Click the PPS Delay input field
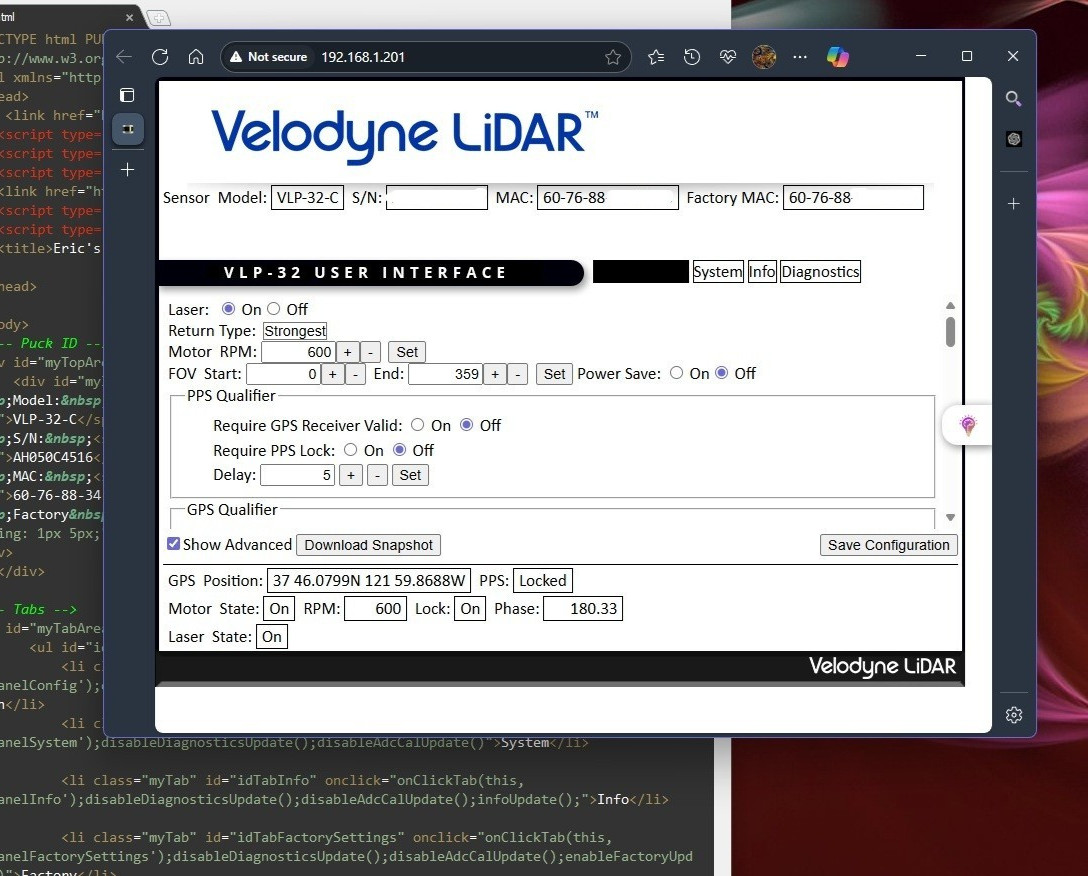 [x=298, y=475]
